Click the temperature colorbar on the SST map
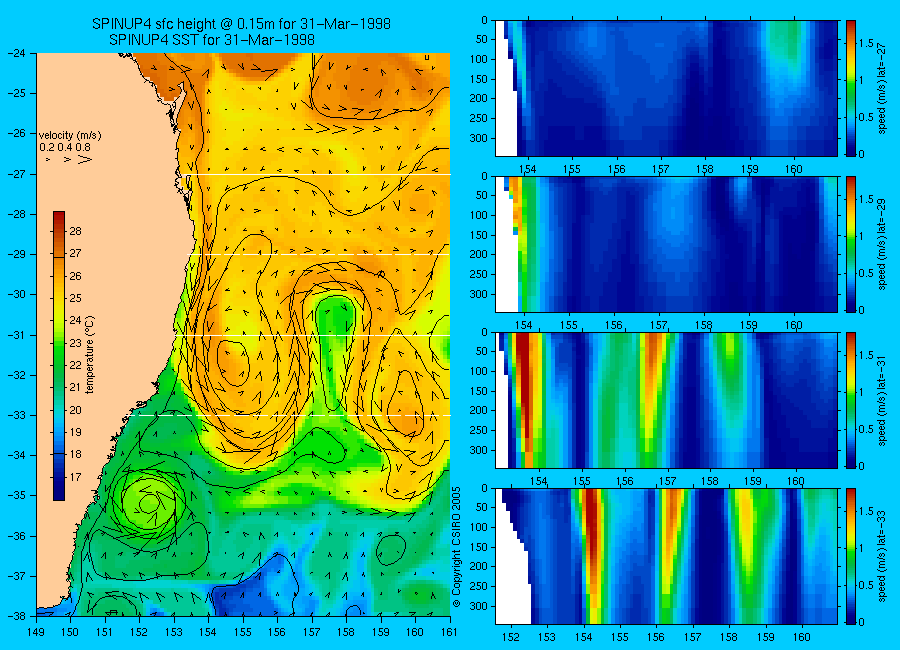This screenshot has width=900, height=650. pos(59,356)
